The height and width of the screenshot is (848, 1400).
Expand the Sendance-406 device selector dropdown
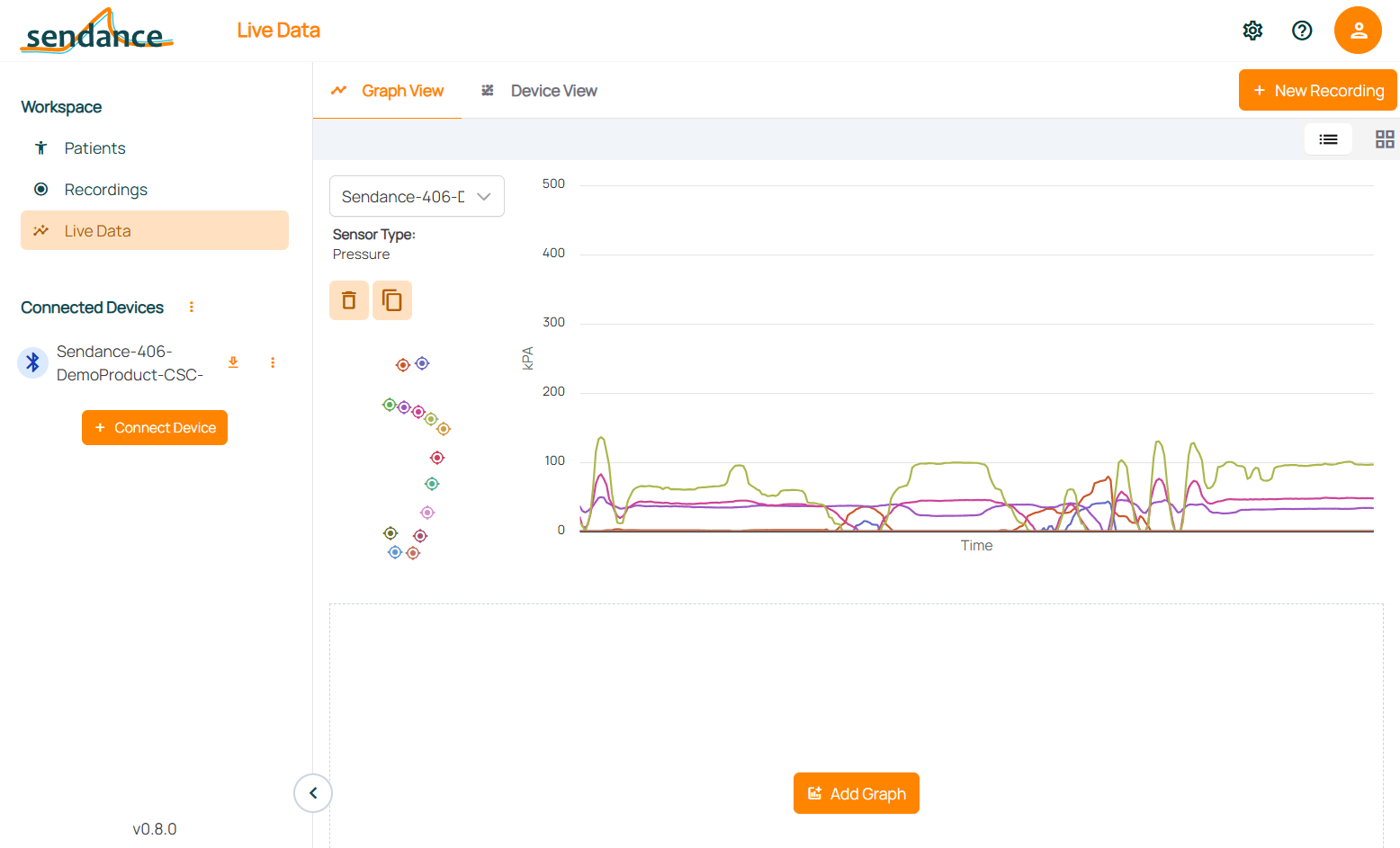click(x=417, y=196)
